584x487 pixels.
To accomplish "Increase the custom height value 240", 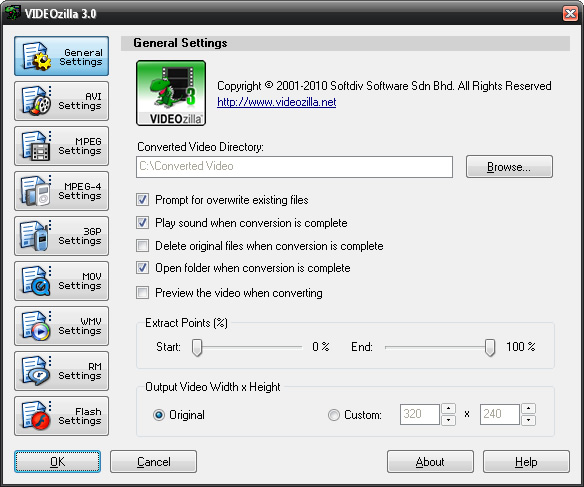I will click(529, 409).
